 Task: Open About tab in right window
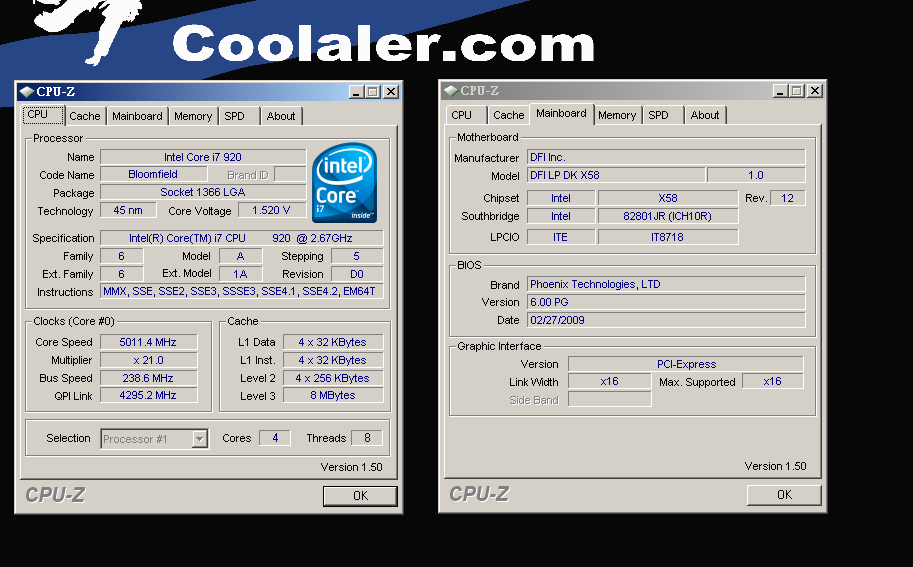705,115
